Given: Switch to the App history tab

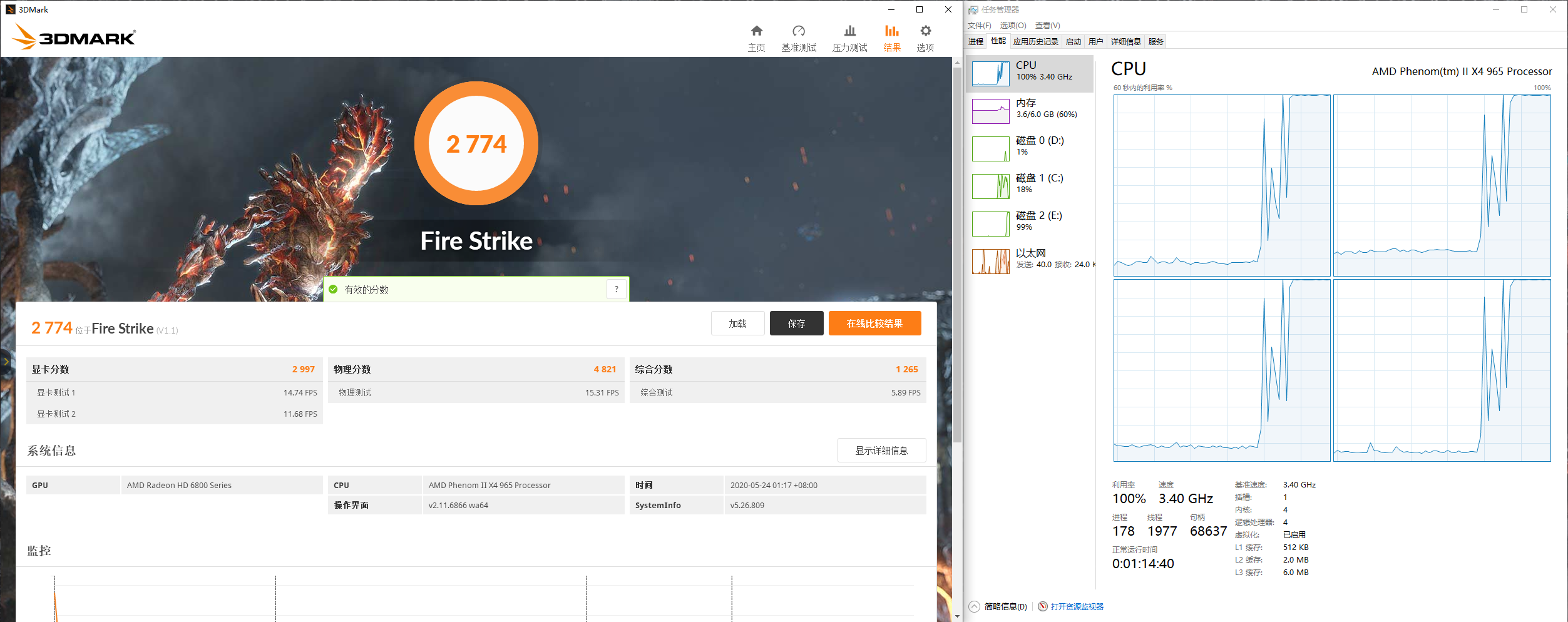Looking at the screenshot, I should click(1035, 42).
